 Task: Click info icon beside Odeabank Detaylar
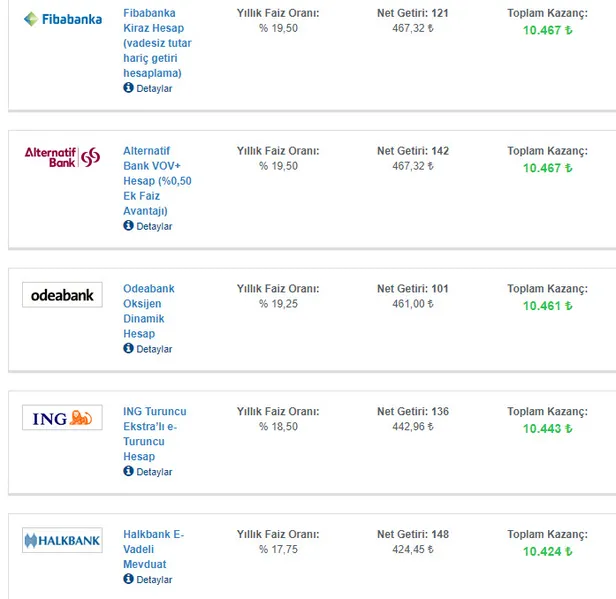128,349
